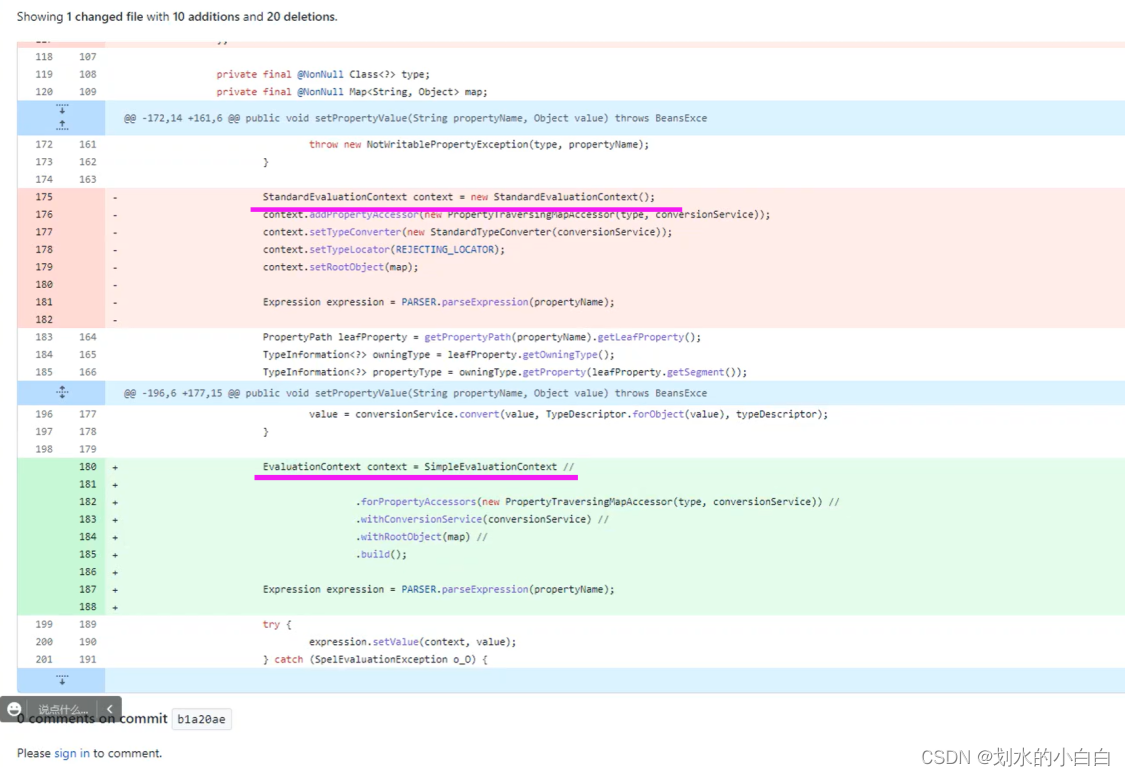Select deleted line number 182

coord(44,319)
